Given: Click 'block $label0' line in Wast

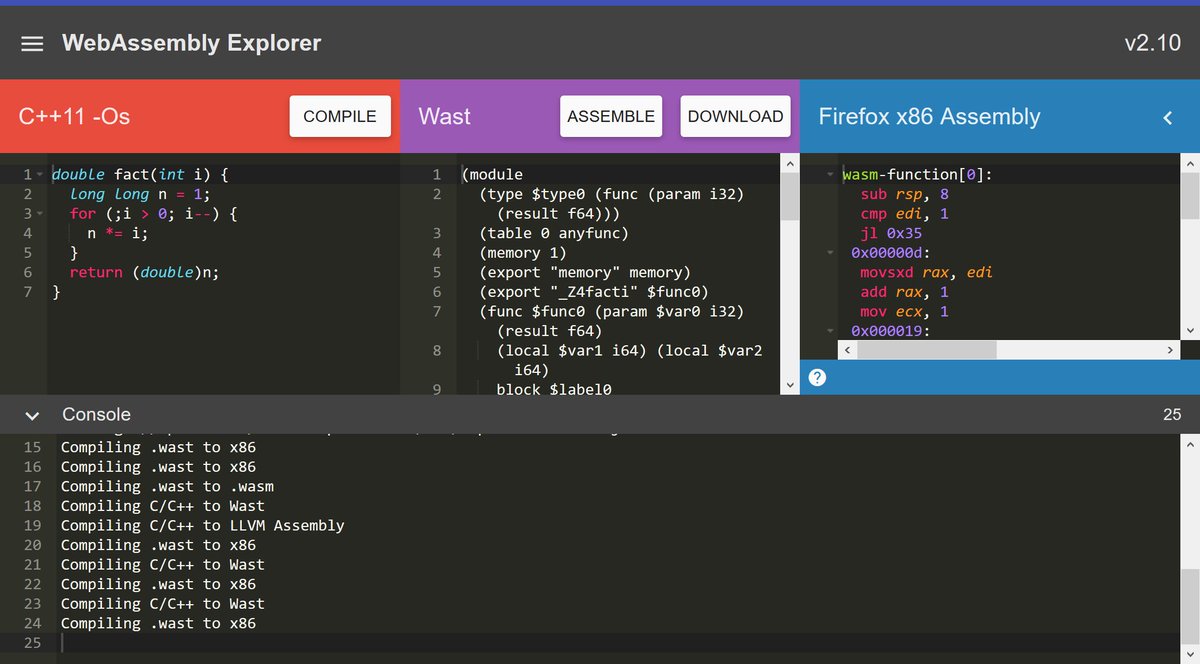Looking at the screenshot, I should coord(554,389).
